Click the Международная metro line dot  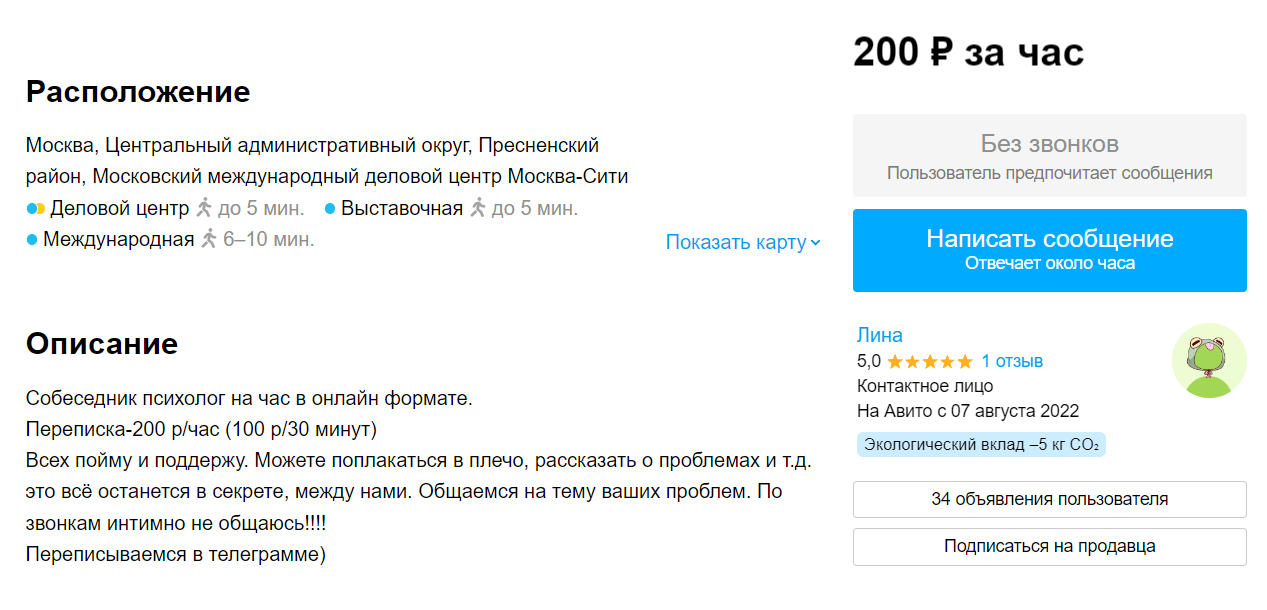click(x=32, y=240)
